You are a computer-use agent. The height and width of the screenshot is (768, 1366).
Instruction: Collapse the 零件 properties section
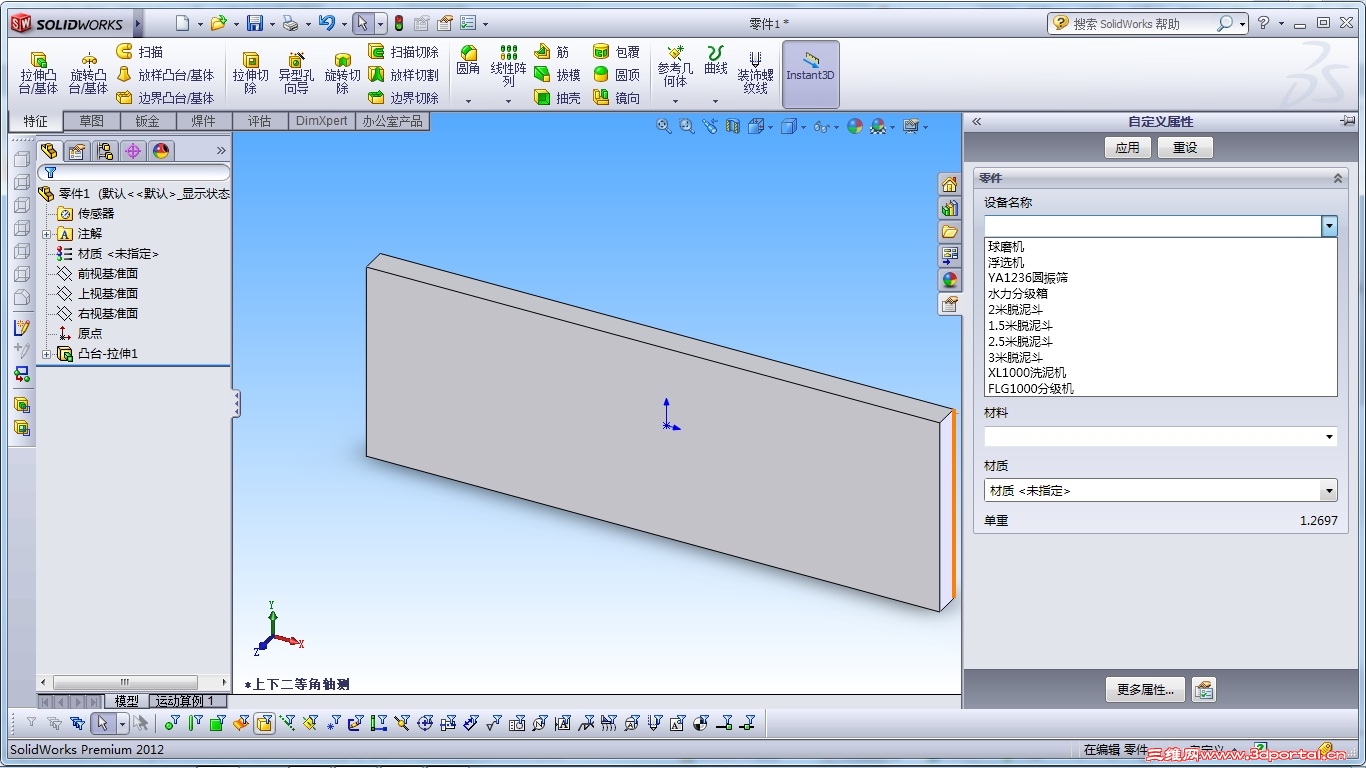(x=1337, y=178)
